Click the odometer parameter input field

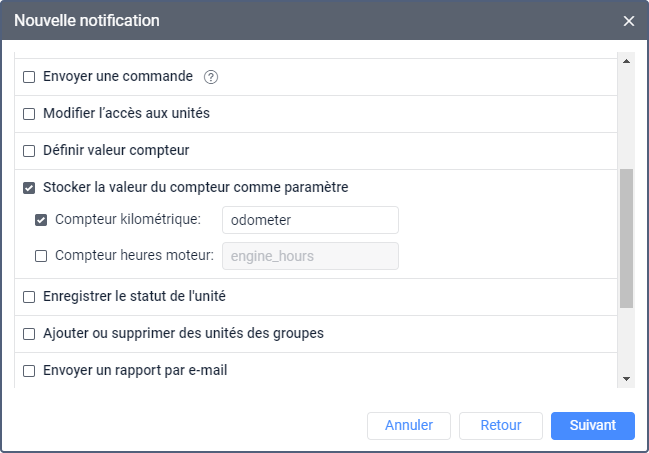[x=310, y=220]
